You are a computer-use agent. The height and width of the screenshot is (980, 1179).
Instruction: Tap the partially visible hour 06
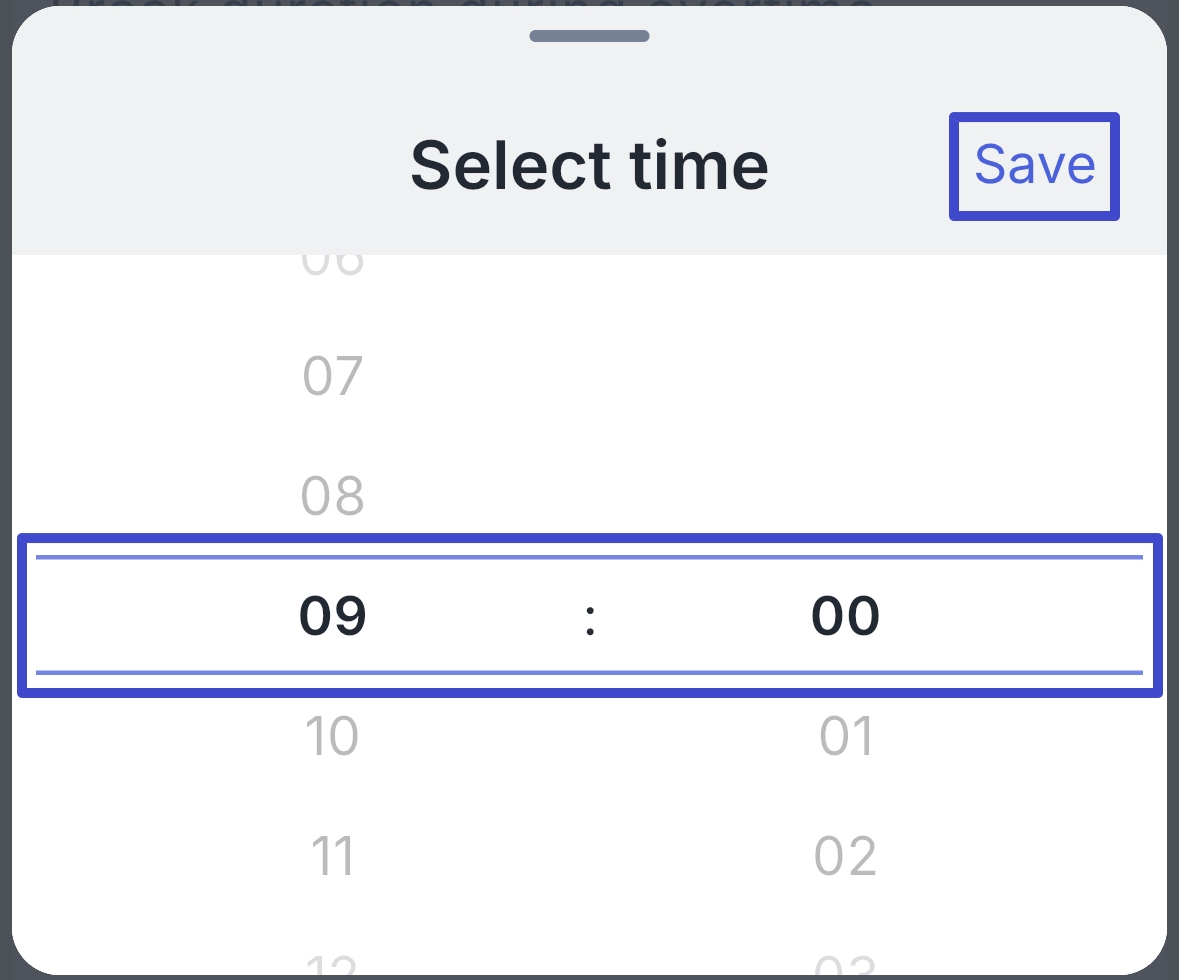coord(332,265)
